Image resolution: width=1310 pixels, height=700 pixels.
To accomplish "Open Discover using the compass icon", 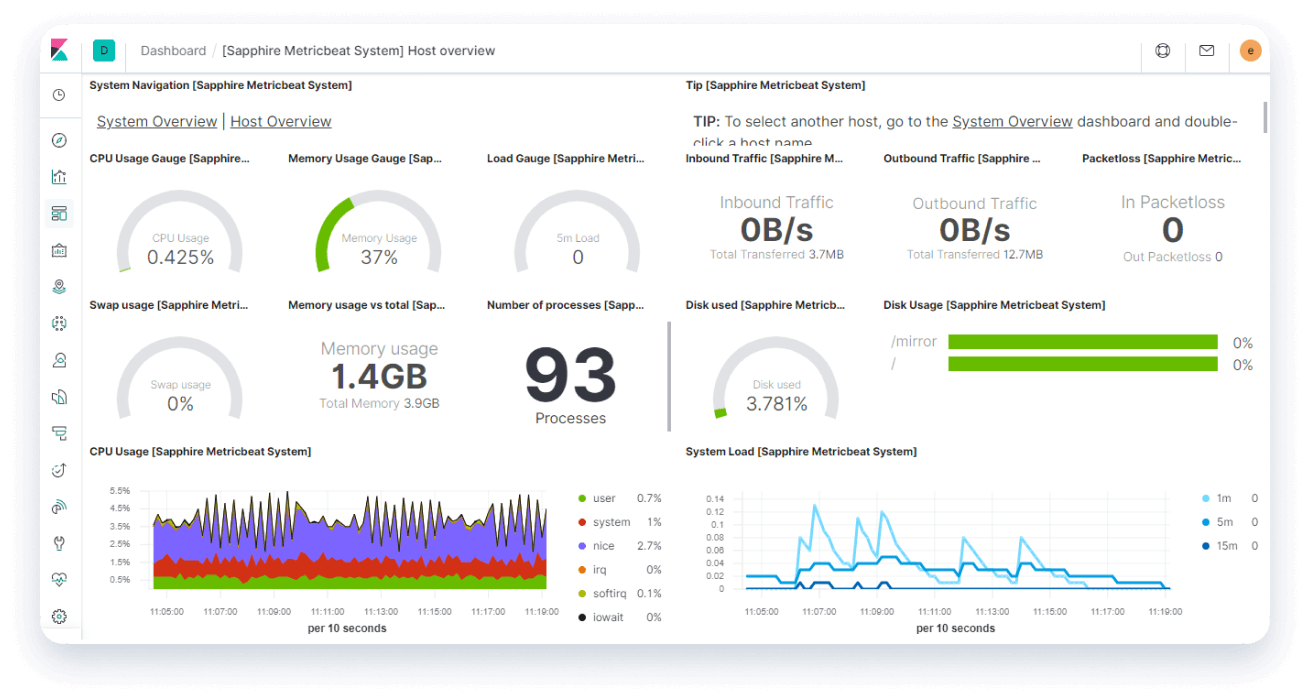I will coord(59,140).
